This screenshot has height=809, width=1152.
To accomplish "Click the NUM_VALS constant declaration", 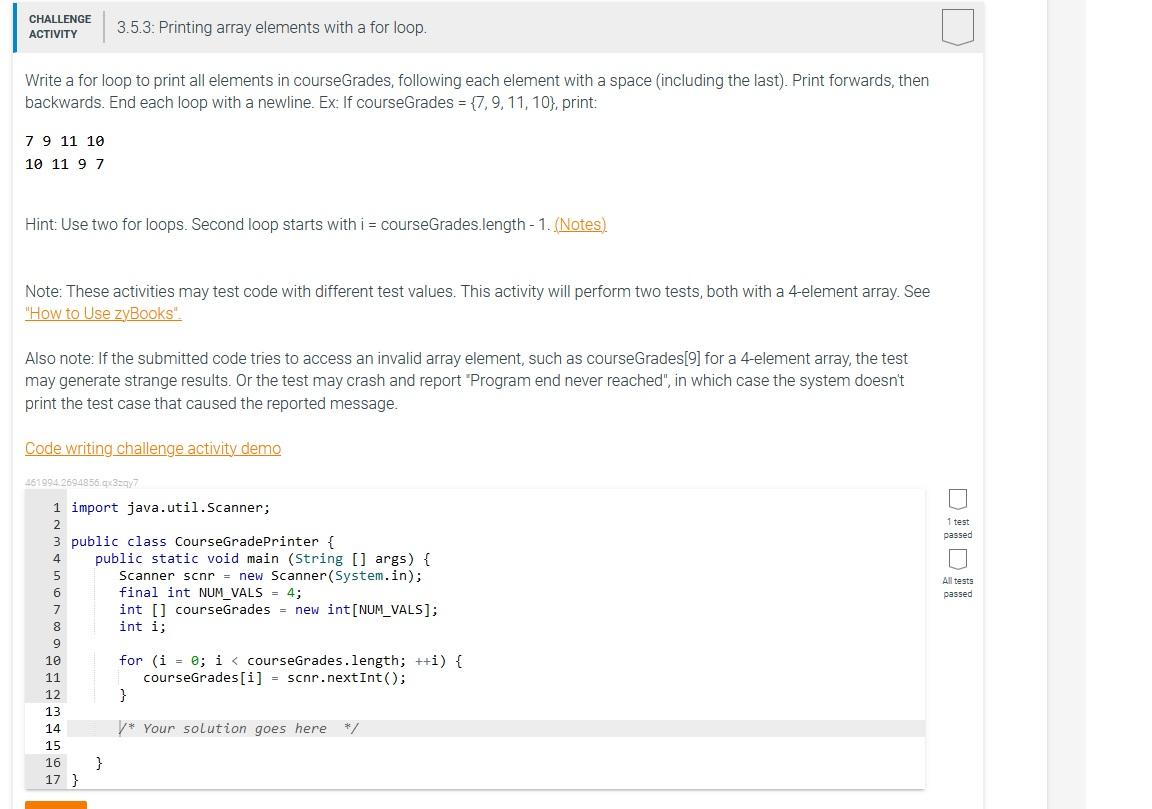I will coord(210,592).
